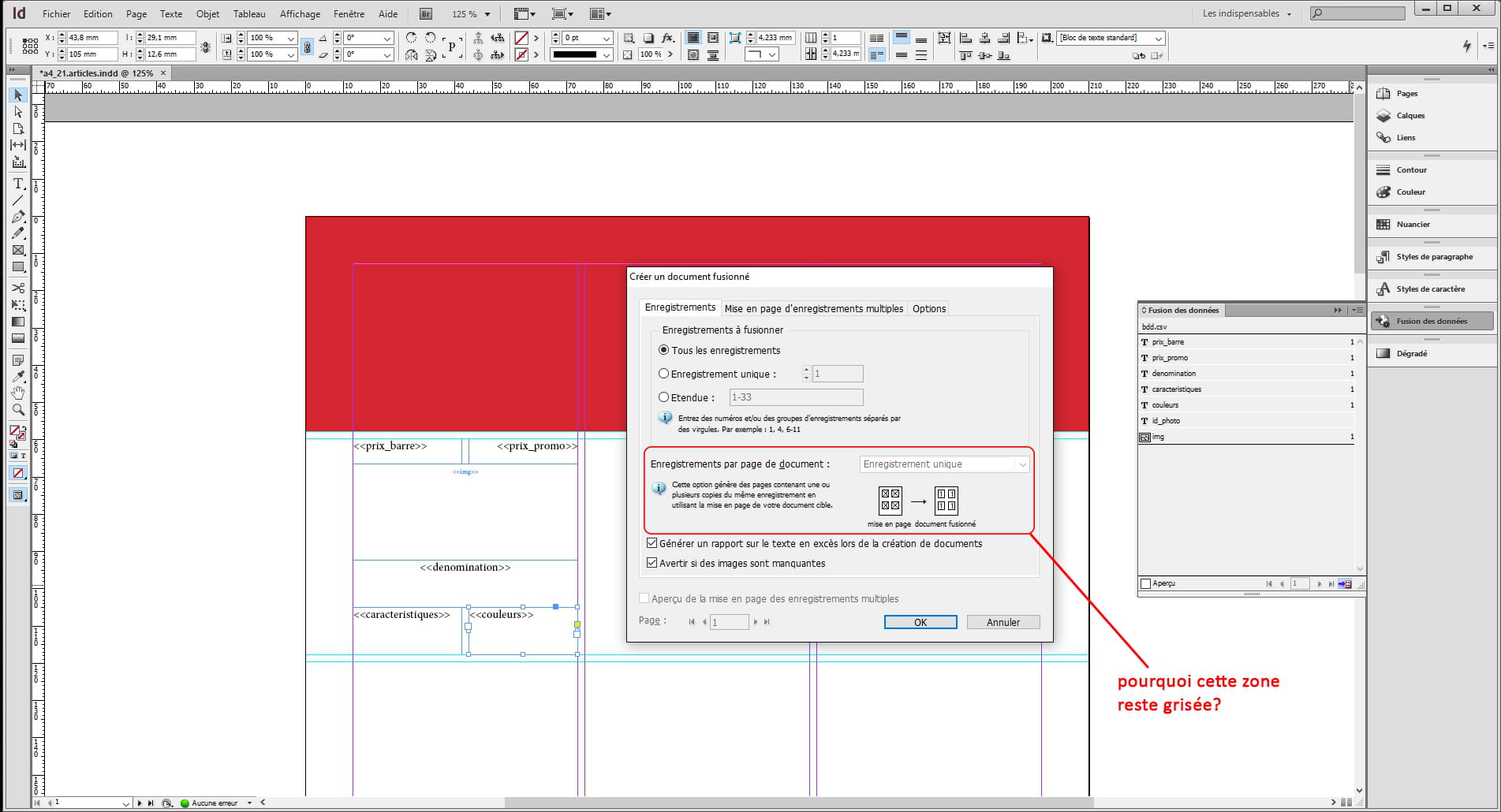Open Bloc de texte standard style dropdown
Image resolution: width=1501 pixels, height=812 pixels.
point(1111,38)
